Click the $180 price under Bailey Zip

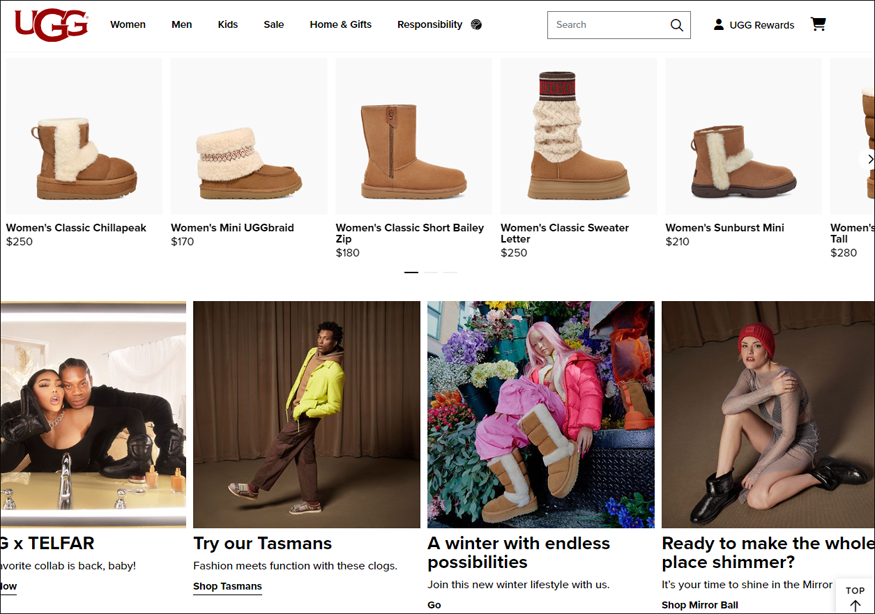[x=348, y=253]
